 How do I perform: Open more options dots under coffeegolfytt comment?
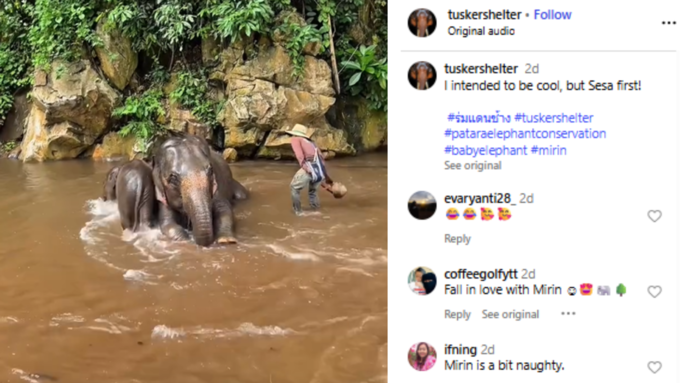point(568,313)
